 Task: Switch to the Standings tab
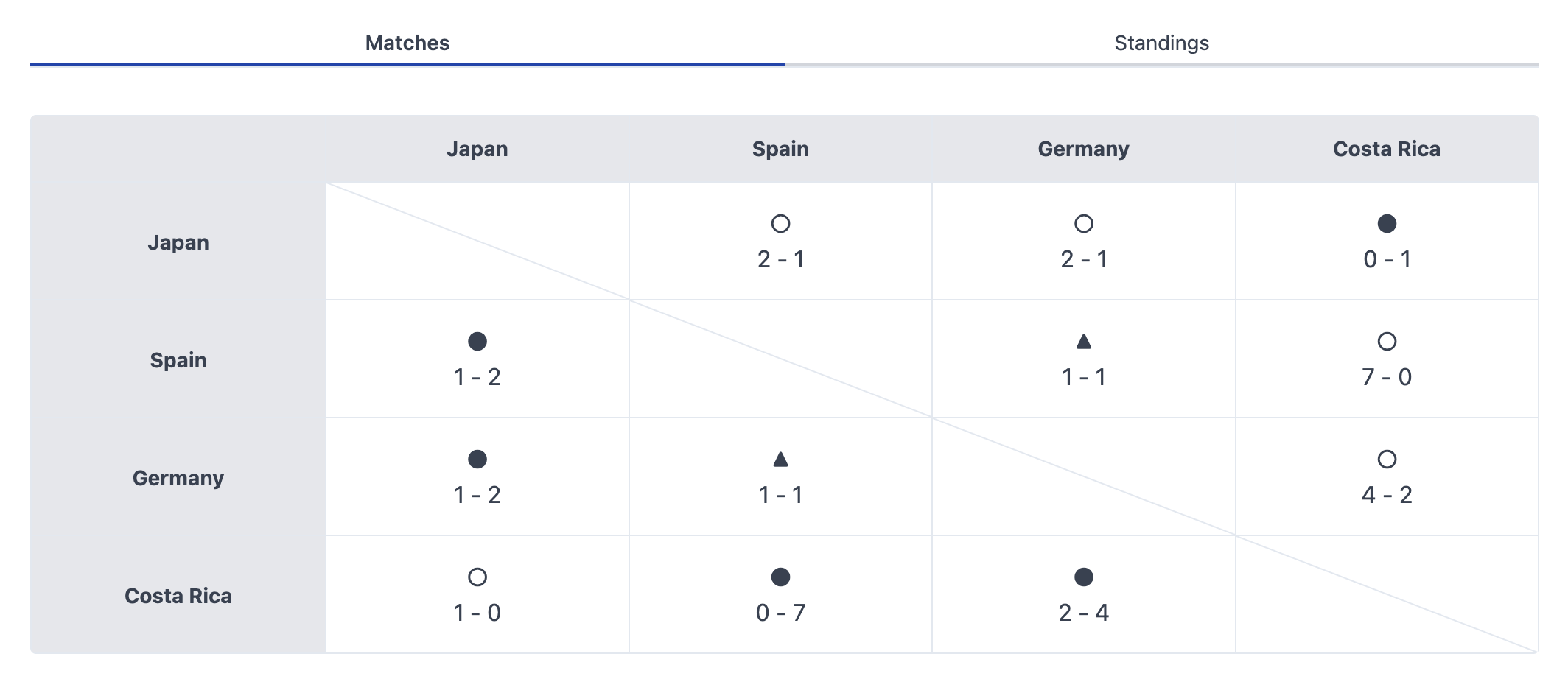pos(1161,43)
